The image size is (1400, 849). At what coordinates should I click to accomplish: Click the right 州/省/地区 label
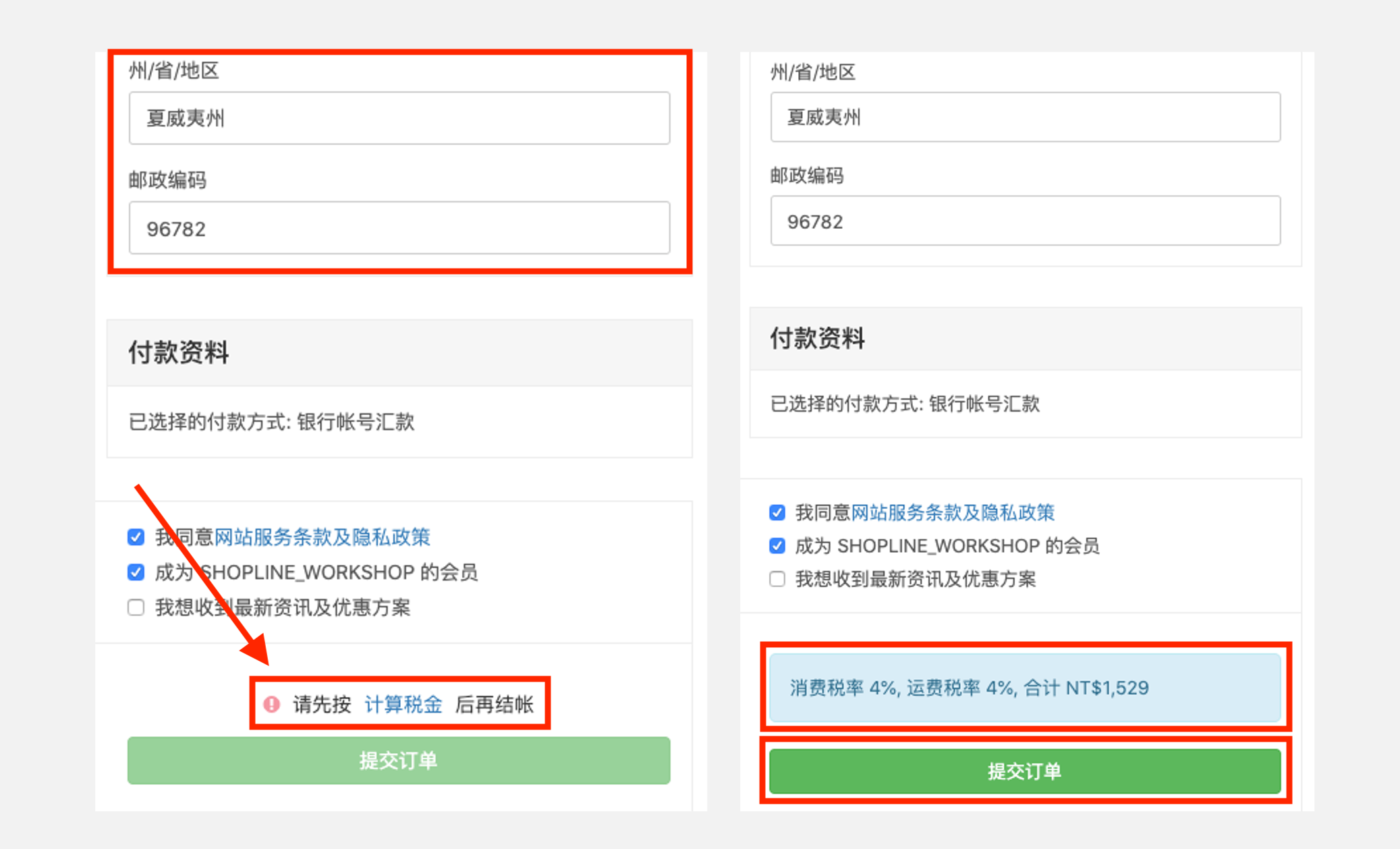[813, 72]
